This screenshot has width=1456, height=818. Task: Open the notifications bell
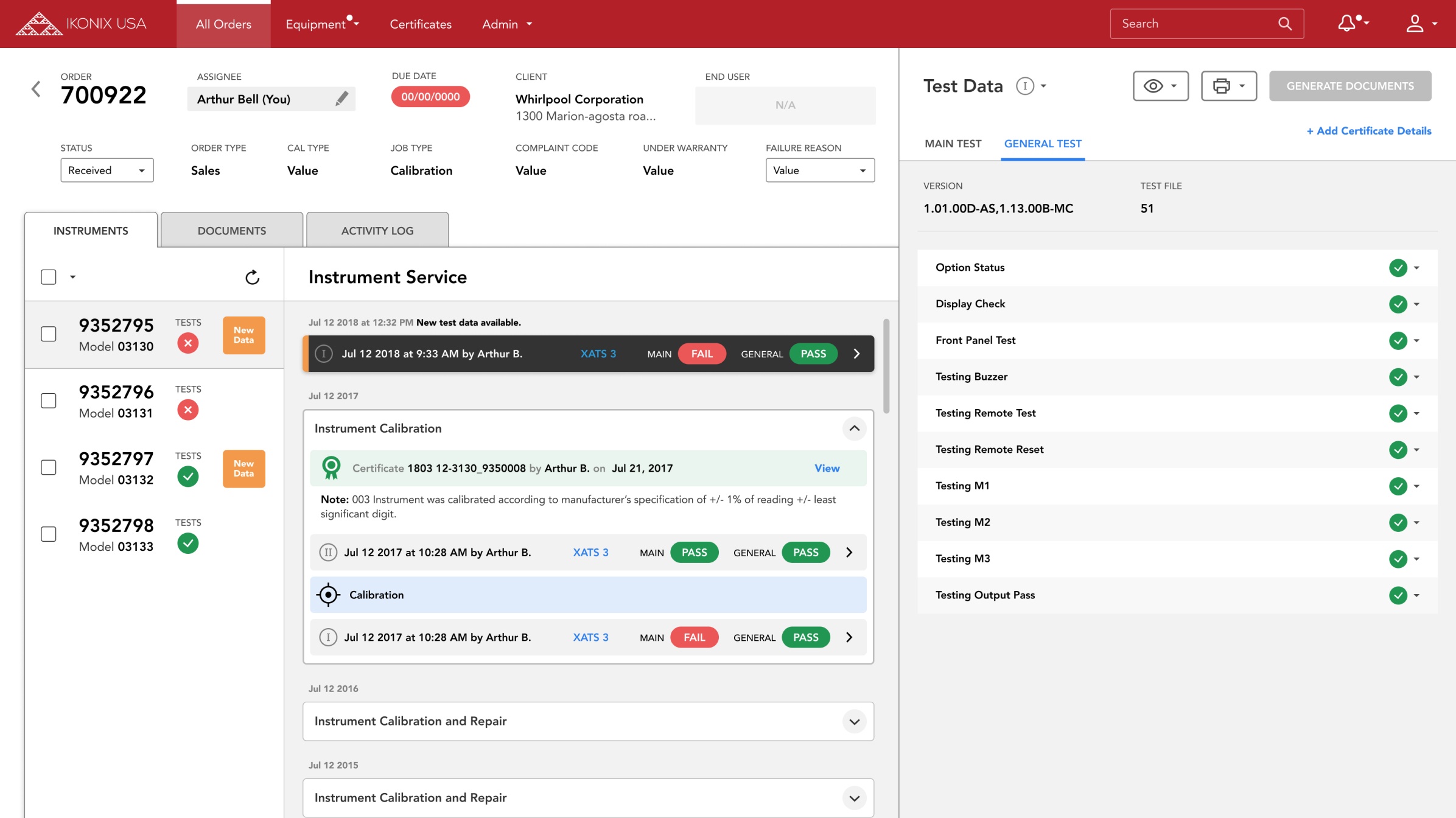click(1346, 24)
